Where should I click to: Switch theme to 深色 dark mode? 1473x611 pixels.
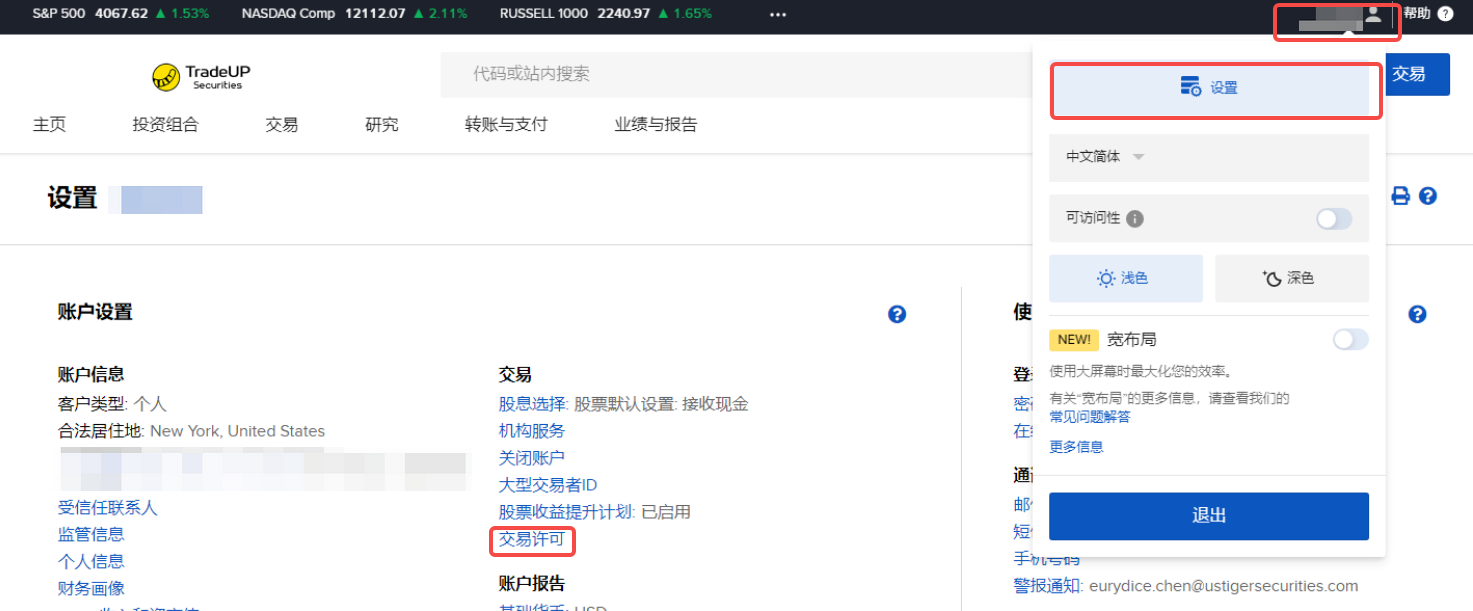click(x=1291, y=278)
